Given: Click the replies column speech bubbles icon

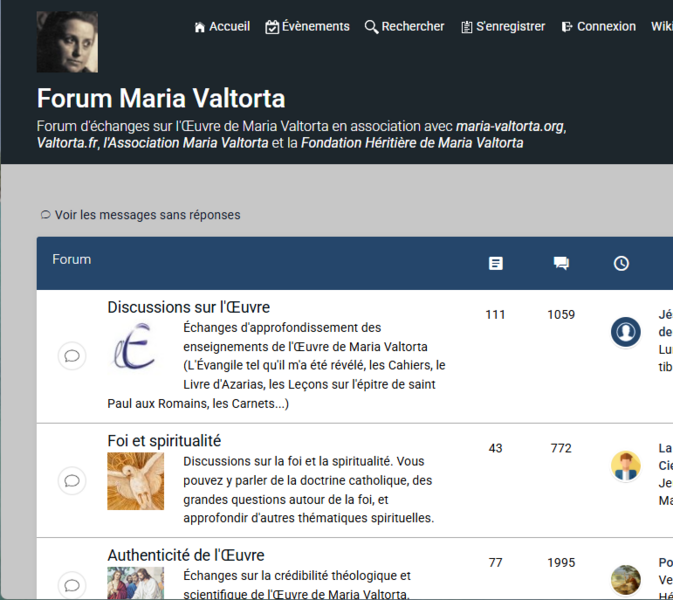Looking at the screenshot, I should click(x=561, y=263).
